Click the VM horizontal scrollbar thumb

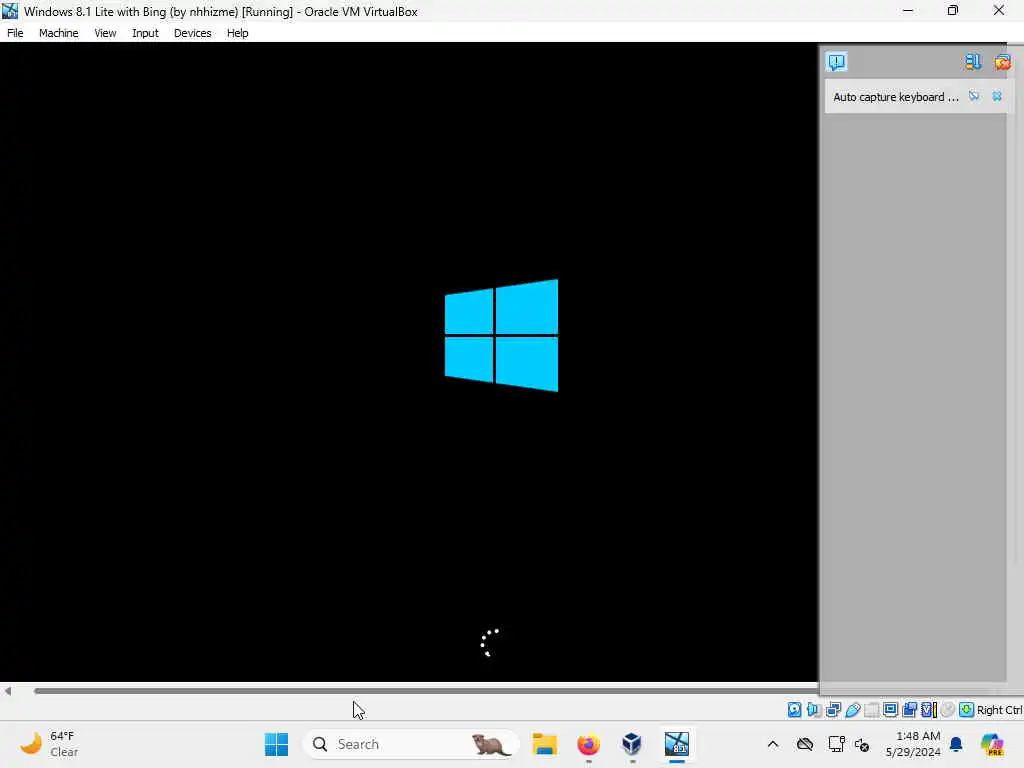tap(426, 691)
